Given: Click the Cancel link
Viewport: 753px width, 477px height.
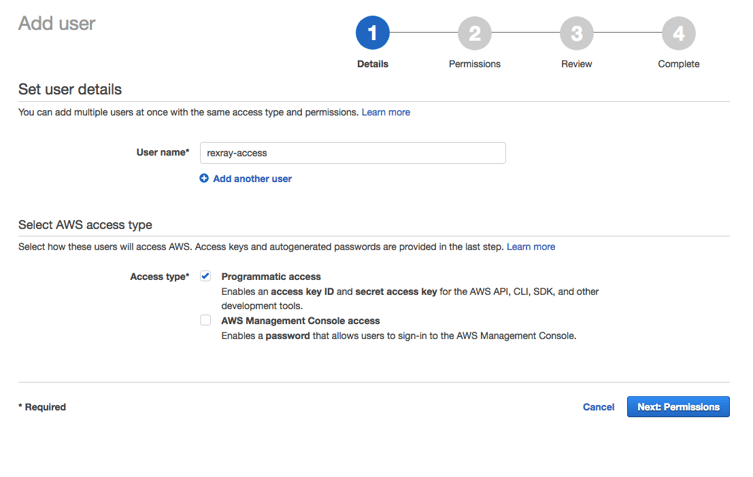Looking at the screenshot, I should (598, 407).
